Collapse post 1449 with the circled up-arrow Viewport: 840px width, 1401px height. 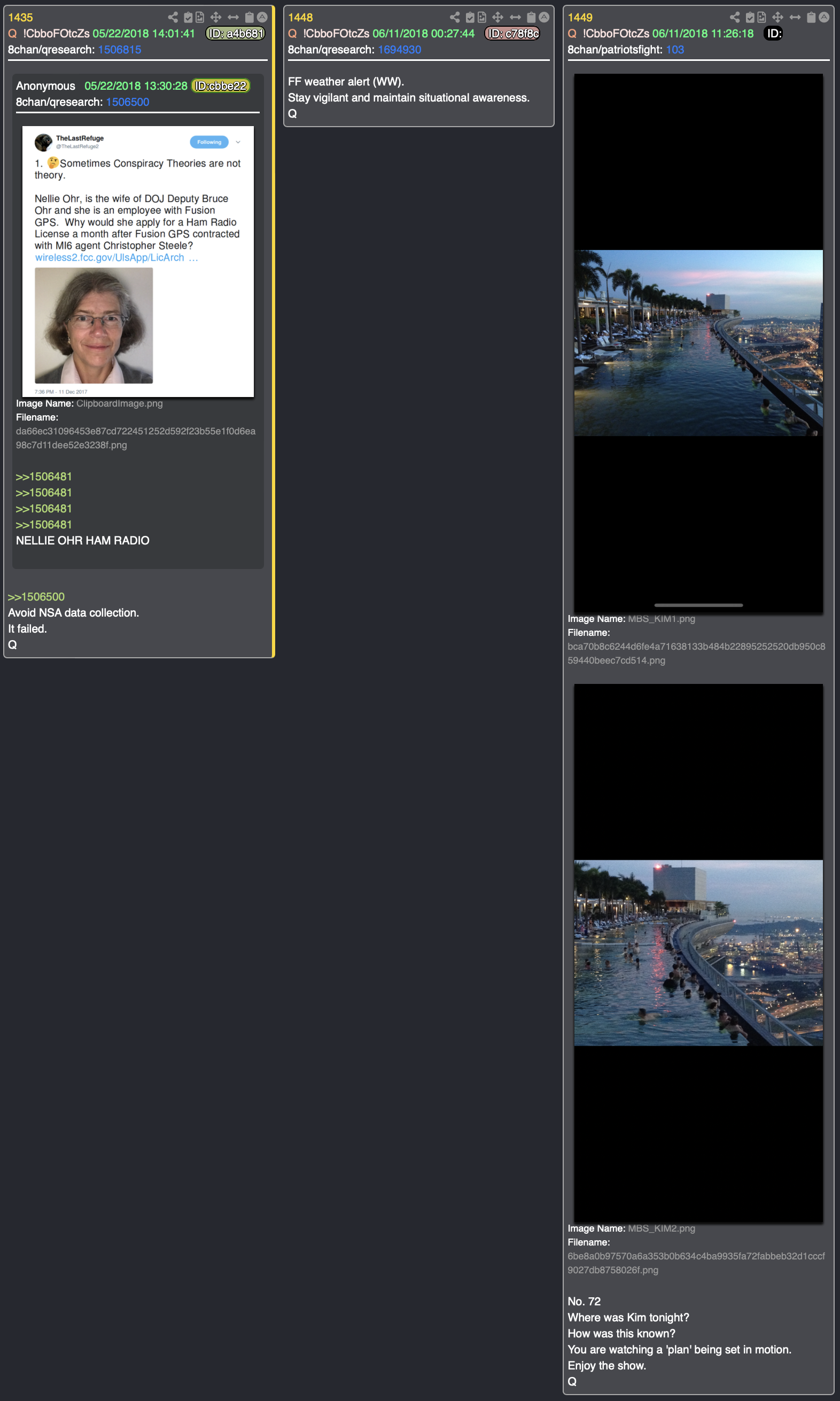(824, 17)
